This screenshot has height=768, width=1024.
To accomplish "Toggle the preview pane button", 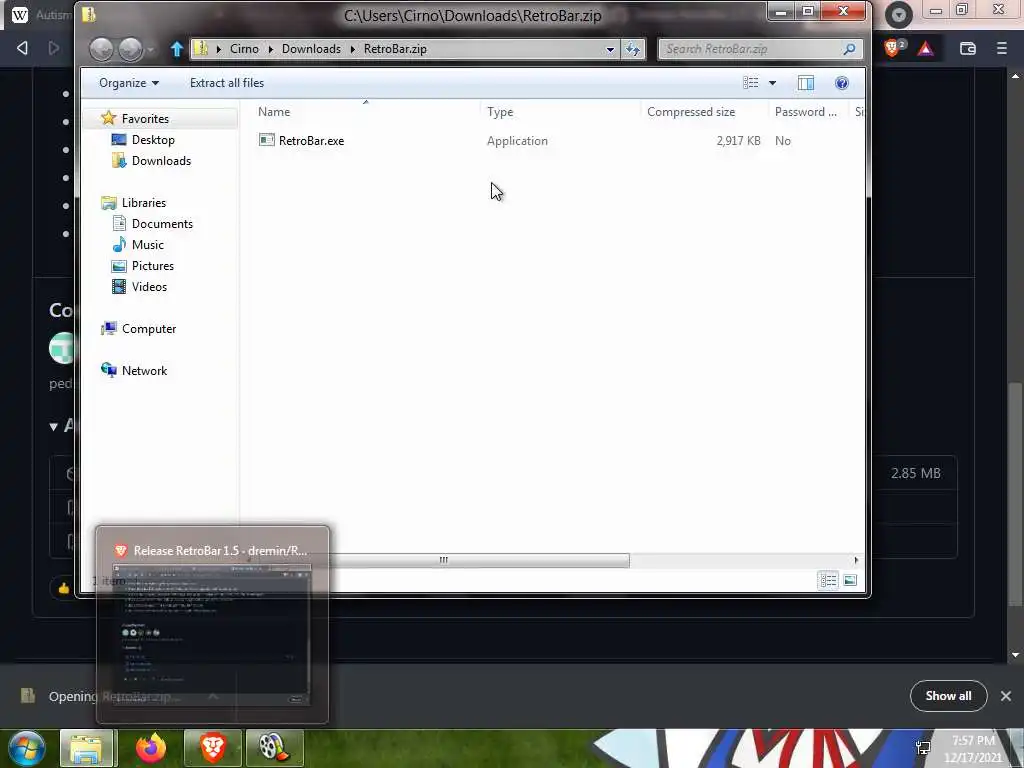I will [806, 83].
